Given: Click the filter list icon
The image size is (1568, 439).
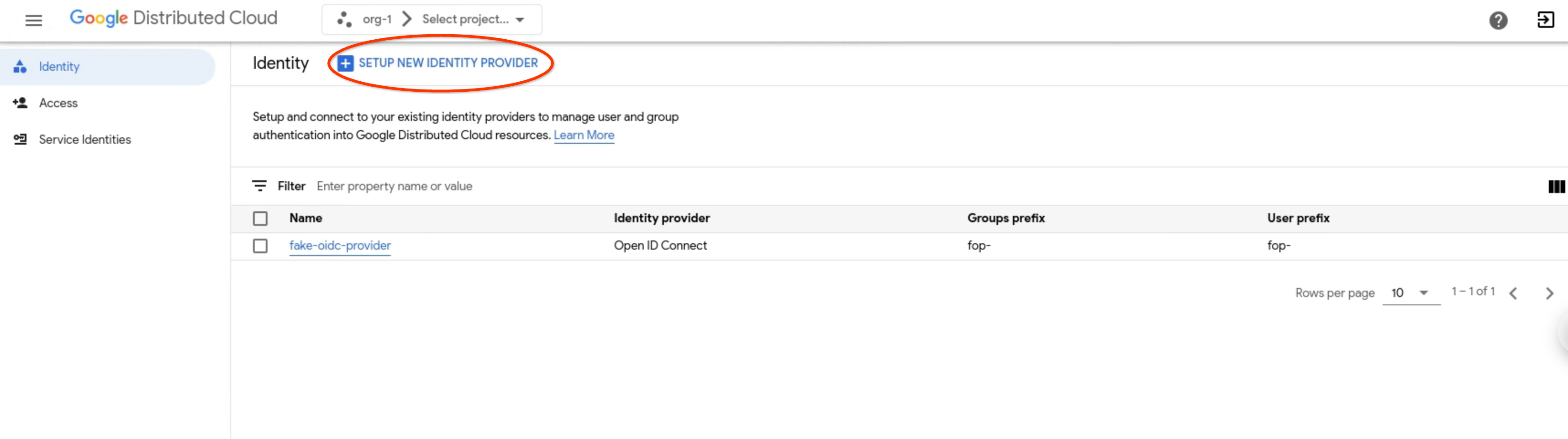Looking at the screenshot, I should [259, 186].
